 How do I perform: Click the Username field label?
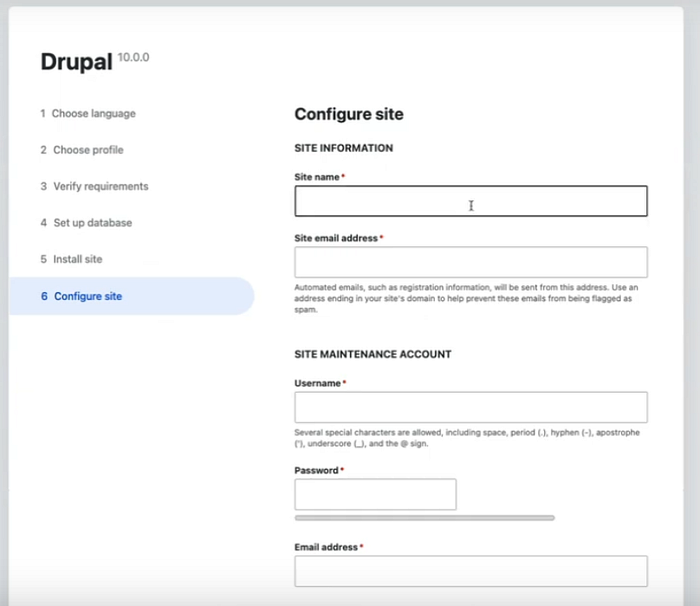317,383
